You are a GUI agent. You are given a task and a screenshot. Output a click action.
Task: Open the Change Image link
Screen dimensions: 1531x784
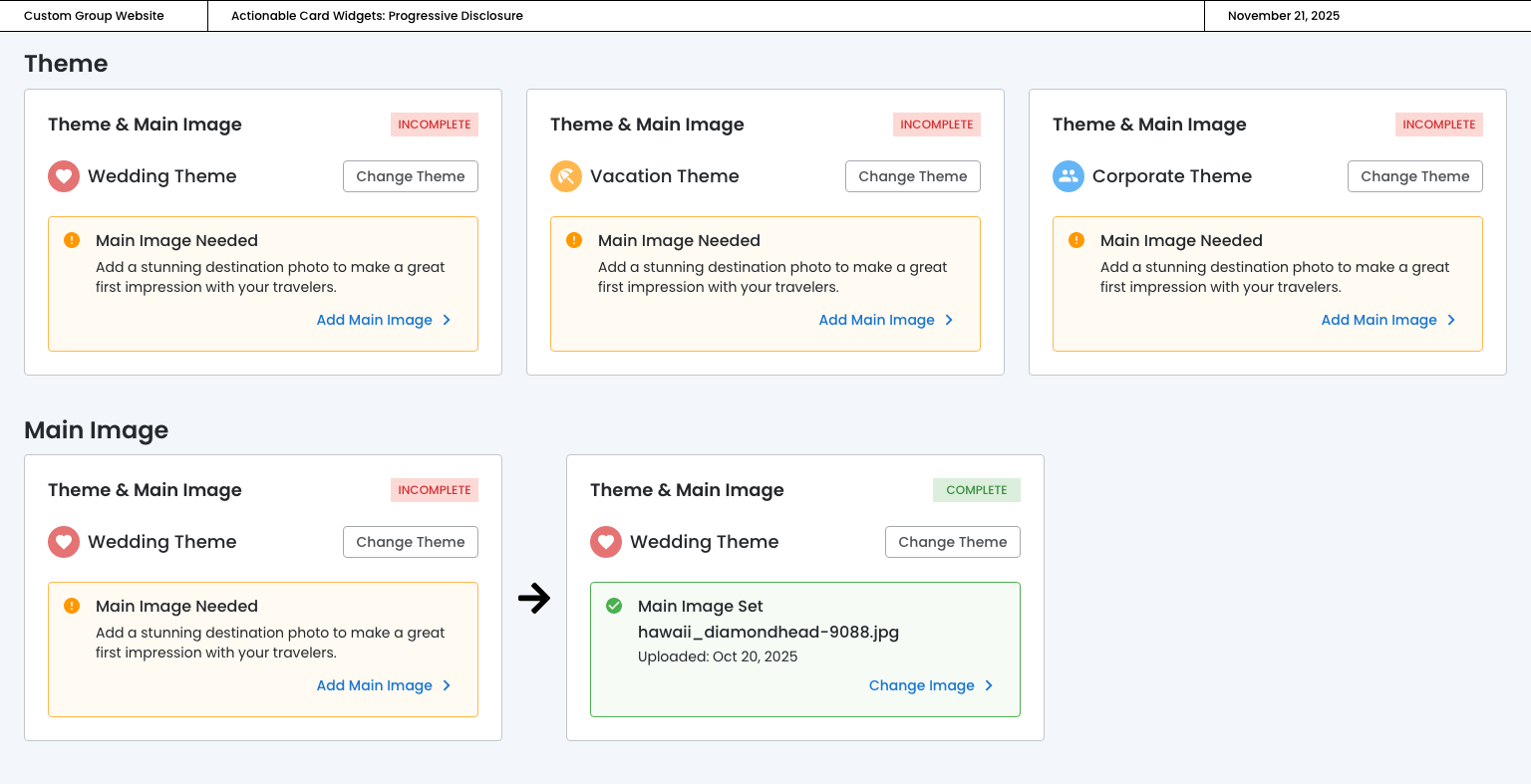(921, 685)
